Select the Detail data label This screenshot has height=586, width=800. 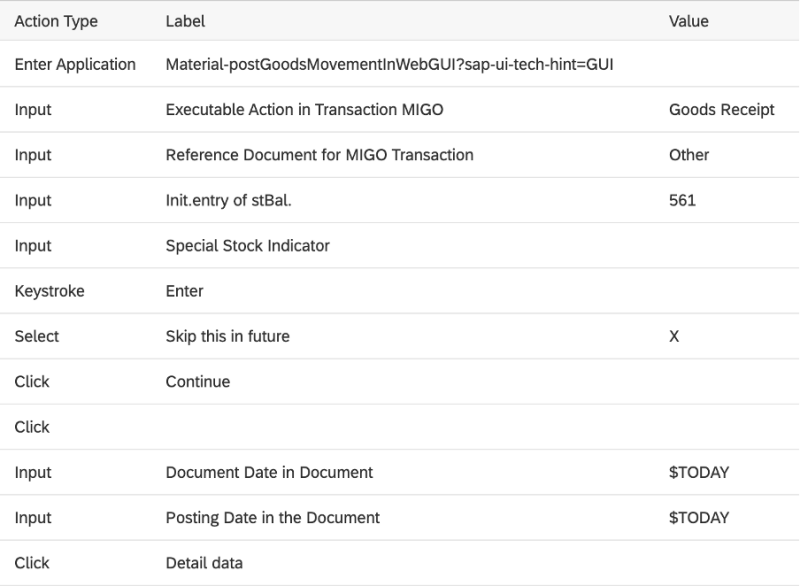pos(204,562)
